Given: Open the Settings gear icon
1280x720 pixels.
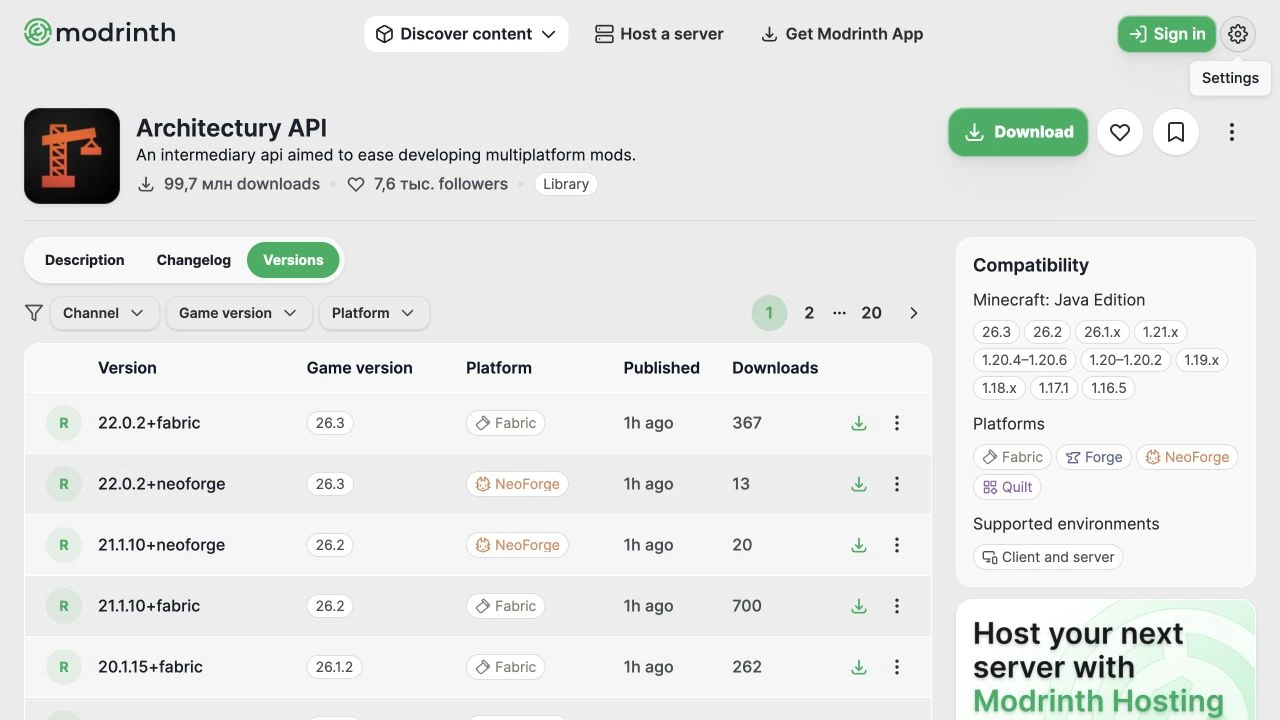Looking at the screenshot, I should tap(1238, 34).
